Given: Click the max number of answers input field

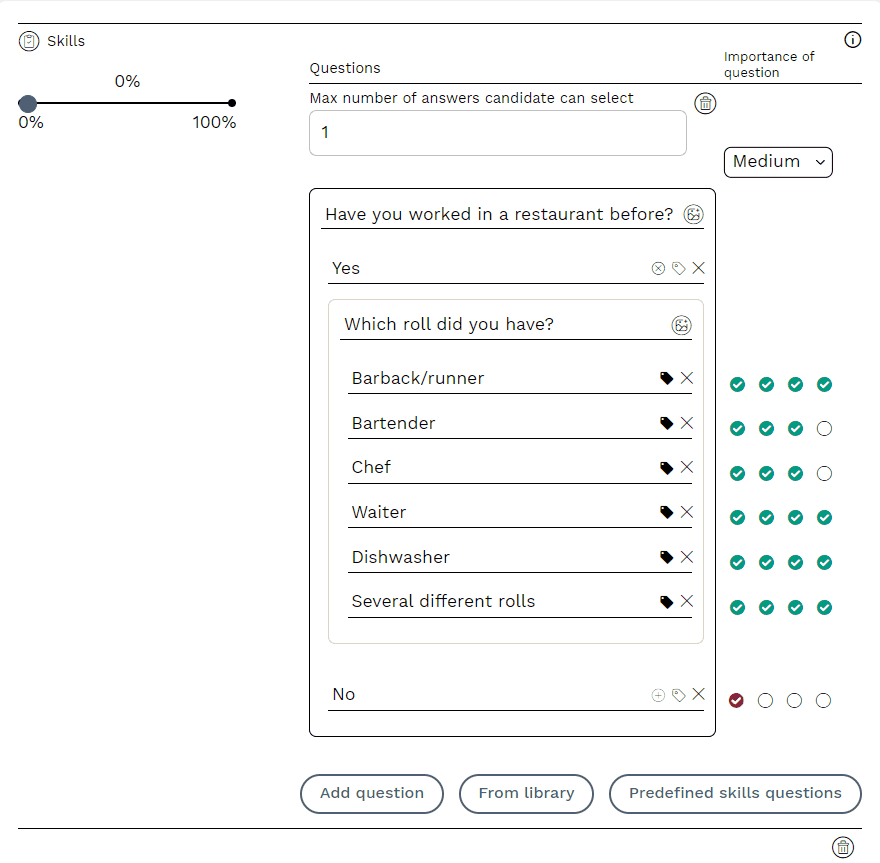Looking at the screenshot, I should [497, 133].
